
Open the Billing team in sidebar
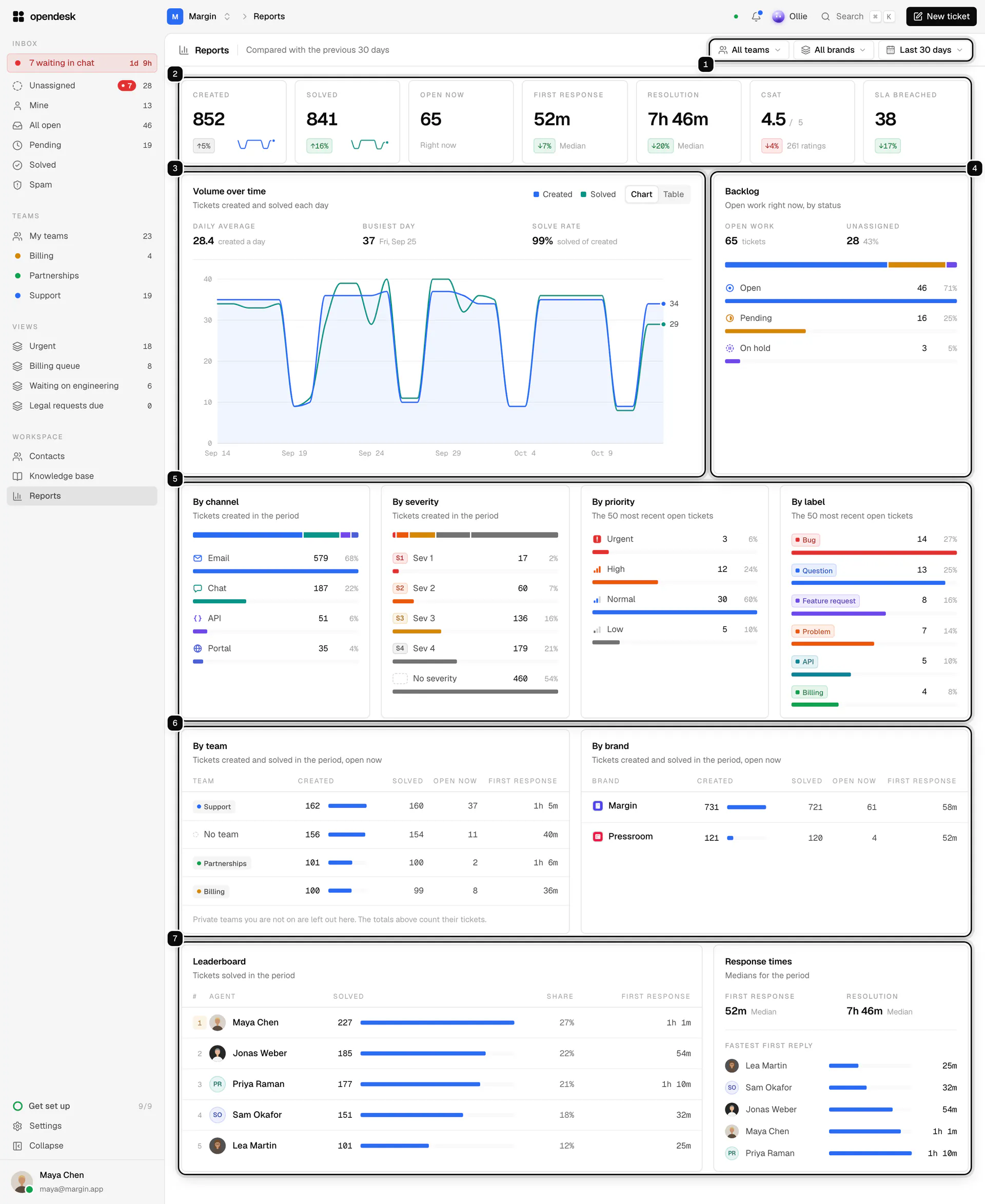[82, 256]
